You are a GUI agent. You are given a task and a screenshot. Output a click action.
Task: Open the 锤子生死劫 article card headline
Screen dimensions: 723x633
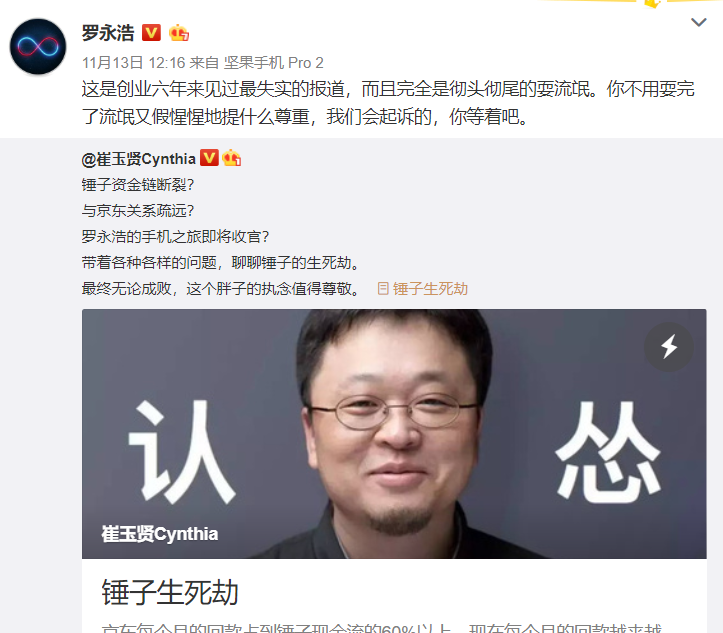170,592
